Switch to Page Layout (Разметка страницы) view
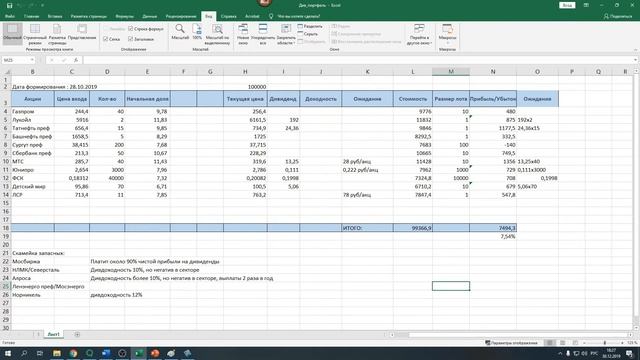The image size is (640, 360). click(x=57, y=33)
